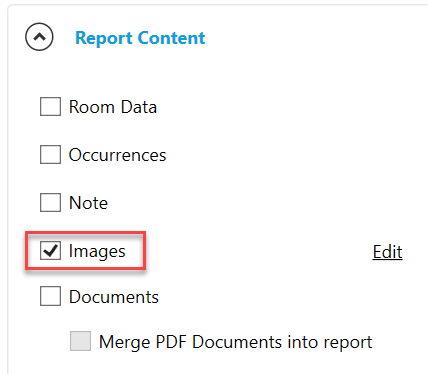Click the word Content in section title
The height and width of the screenshot is (374, 428).
point(171,38)
